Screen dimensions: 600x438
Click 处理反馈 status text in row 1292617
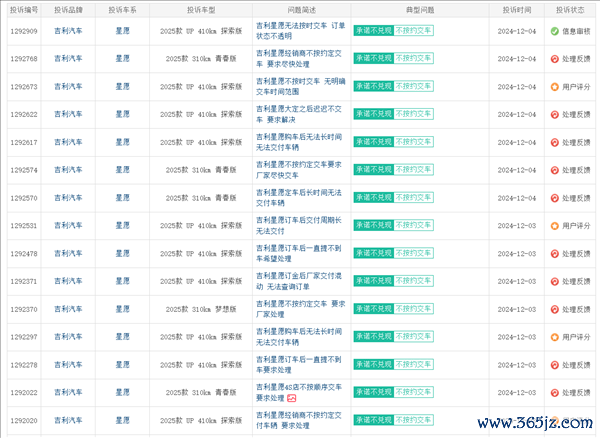576,142
